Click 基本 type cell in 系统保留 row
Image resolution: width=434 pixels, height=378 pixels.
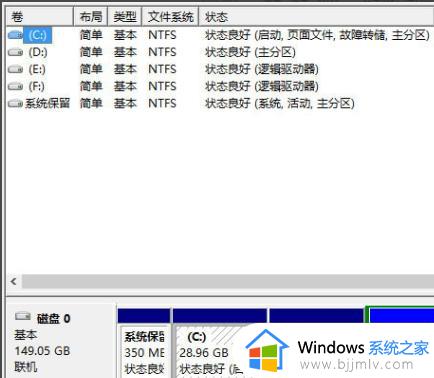[x=125, y=103]
